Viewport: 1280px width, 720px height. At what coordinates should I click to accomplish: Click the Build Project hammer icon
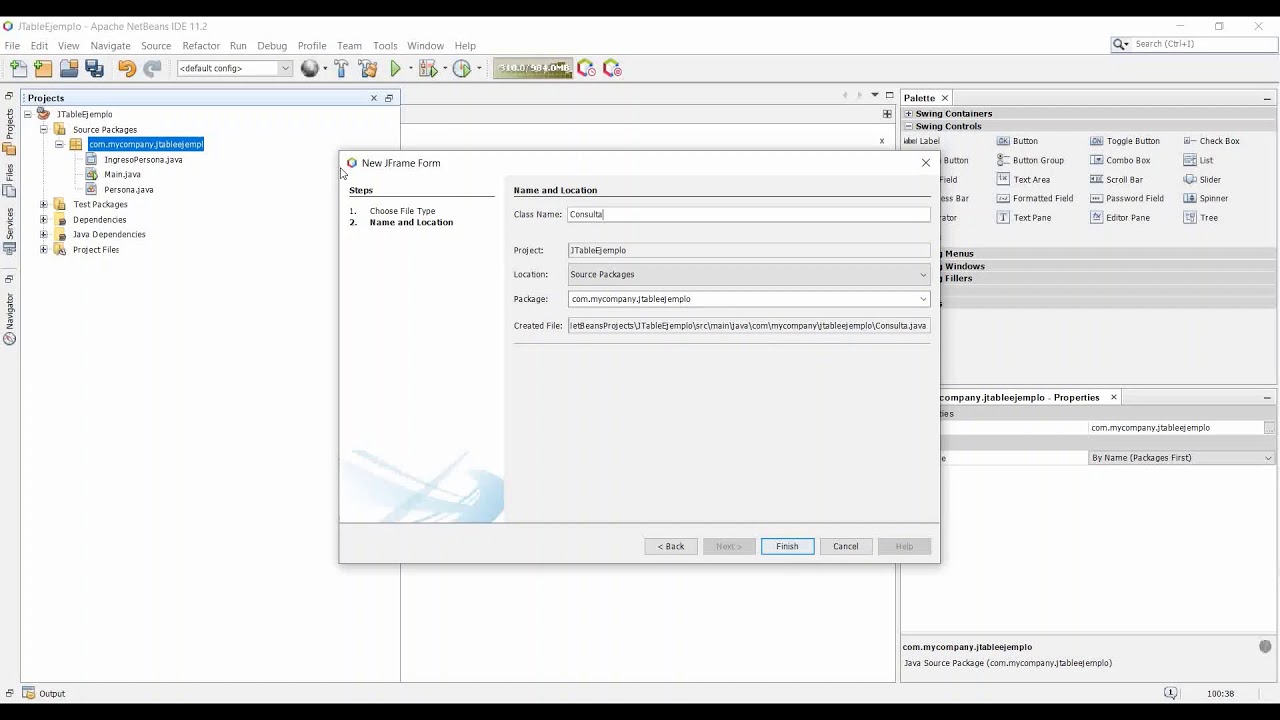342,68
